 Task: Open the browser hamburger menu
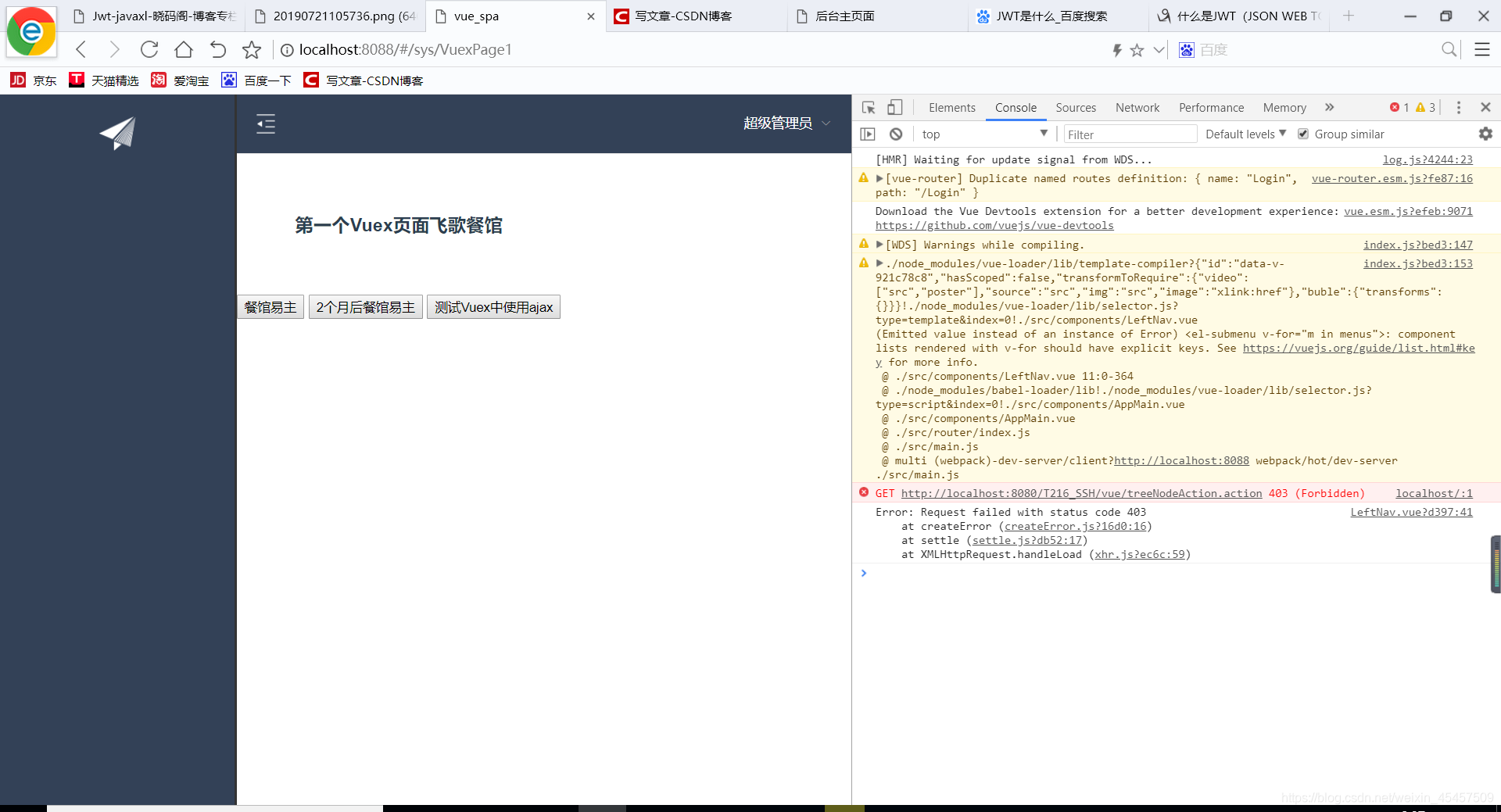[x=1481, y=50]
